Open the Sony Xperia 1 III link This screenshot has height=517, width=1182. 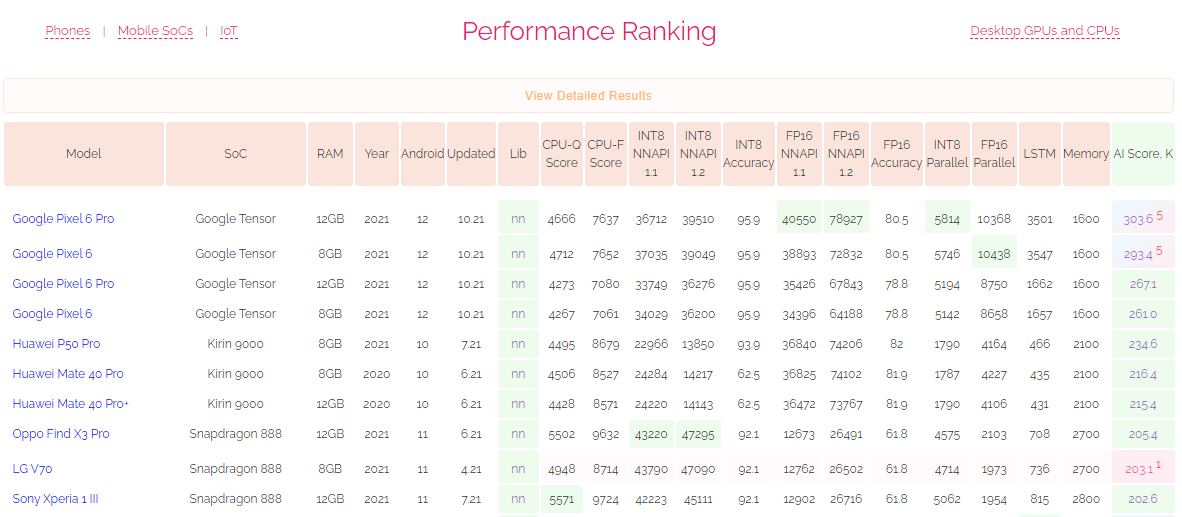tap(55, 499)
